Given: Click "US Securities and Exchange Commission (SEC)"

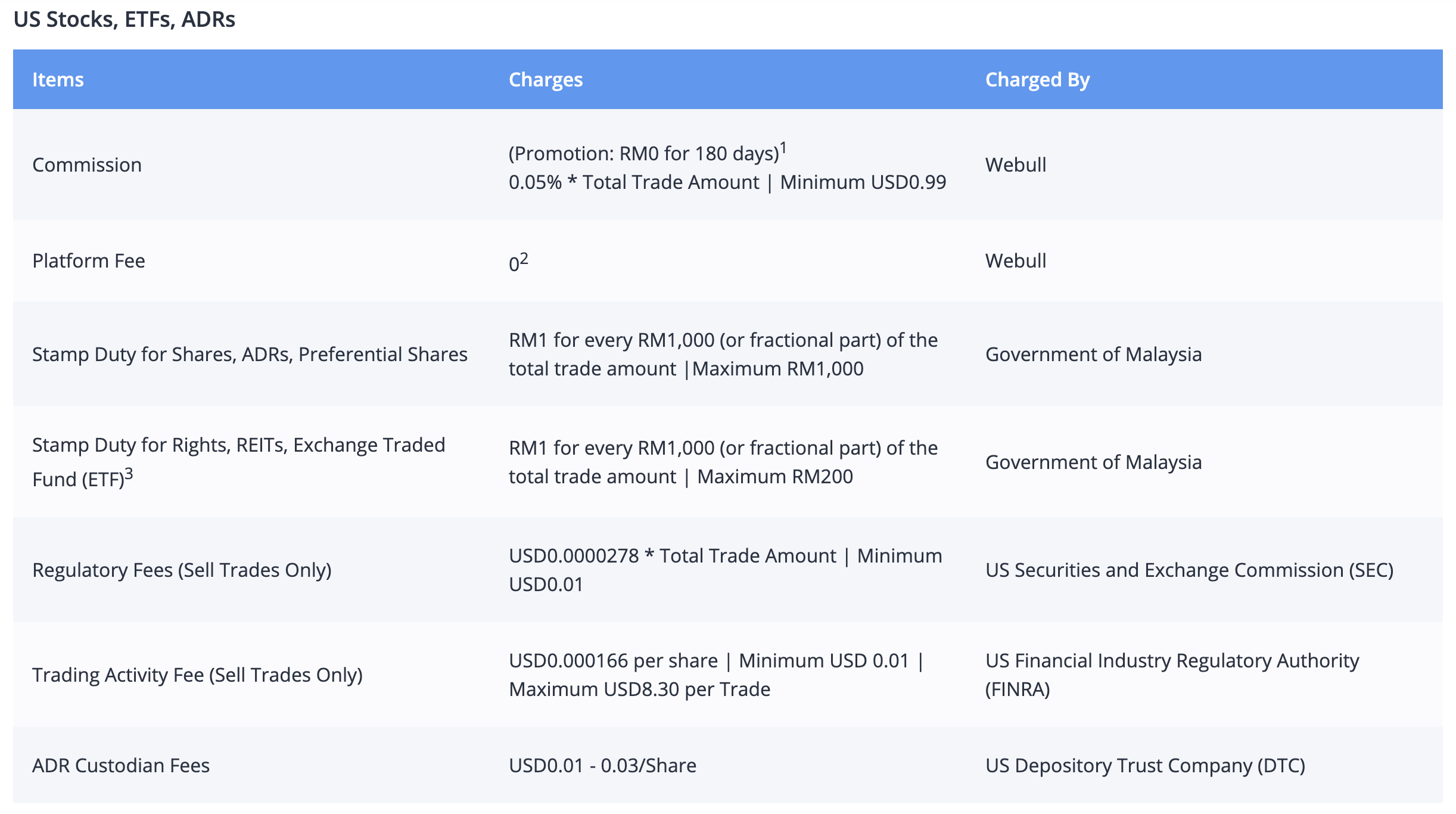Looking at the screenshot, I should pos(1189,570).
